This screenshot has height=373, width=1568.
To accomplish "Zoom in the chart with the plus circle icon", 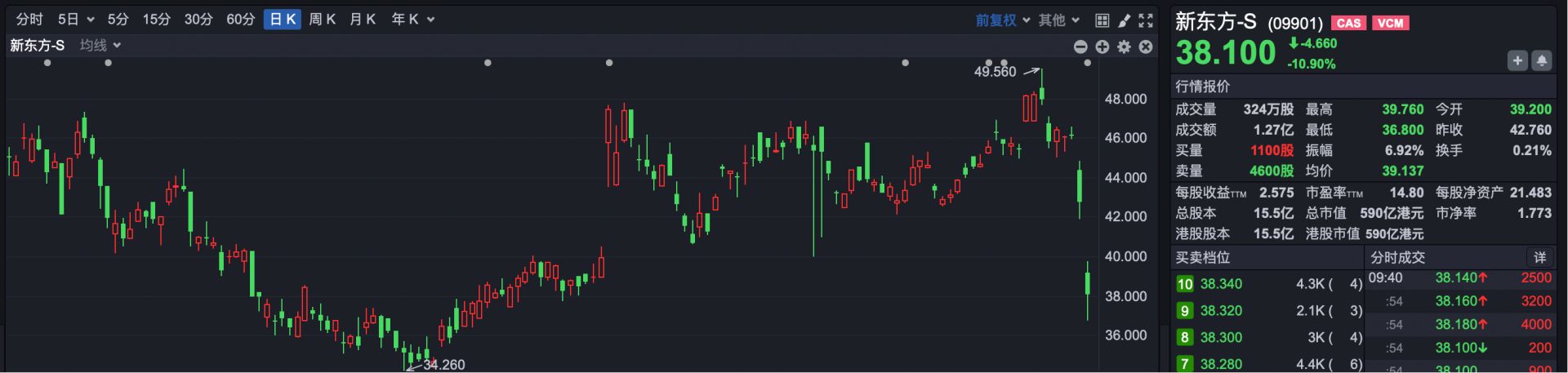I will pyautogui.click(x=1102, y=47).
